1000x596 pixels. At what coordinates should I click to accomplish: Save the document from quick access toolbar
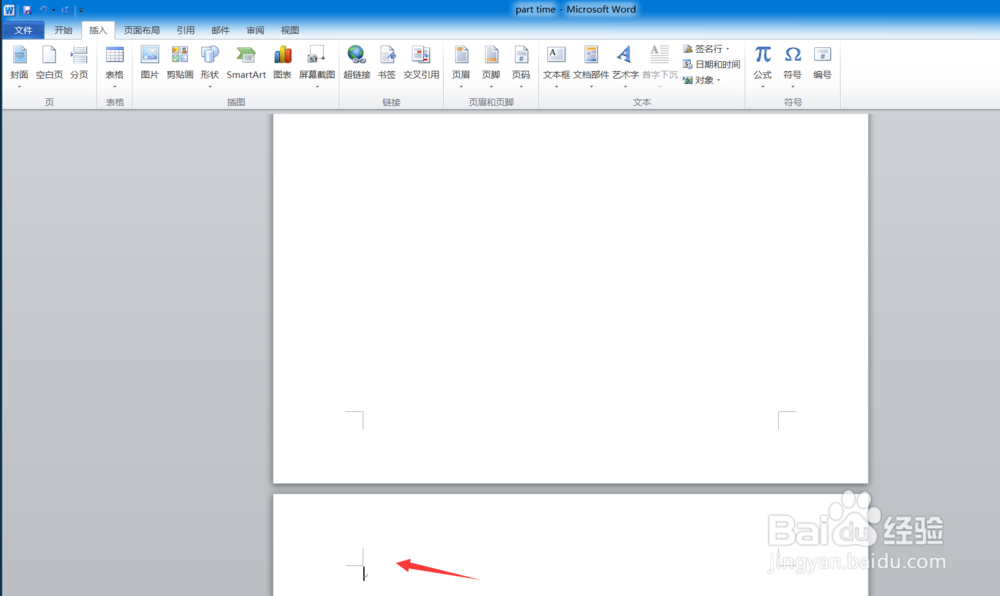point(27,10)
